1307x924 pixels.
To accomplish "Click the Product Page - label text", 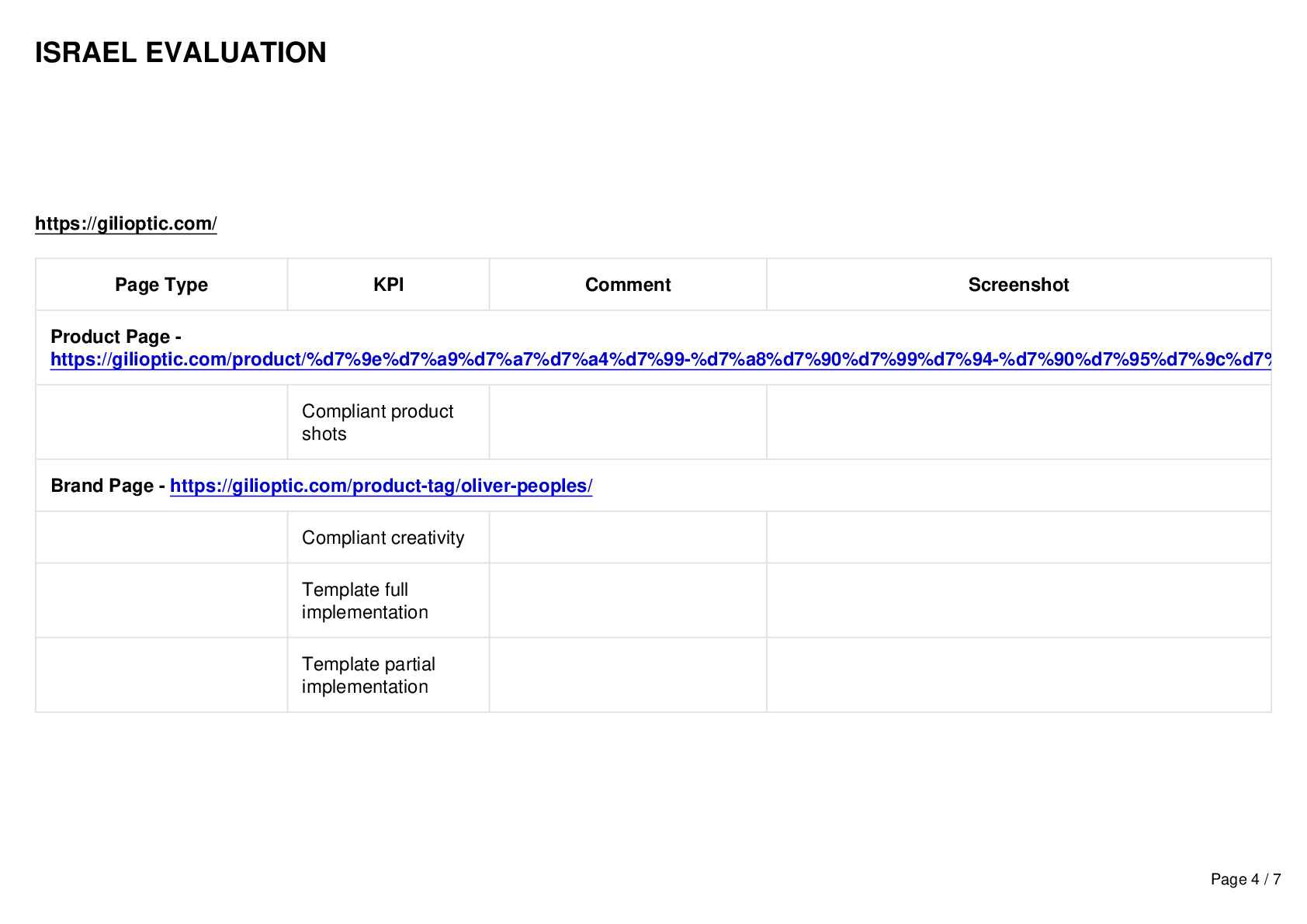I will click(116, 337).
